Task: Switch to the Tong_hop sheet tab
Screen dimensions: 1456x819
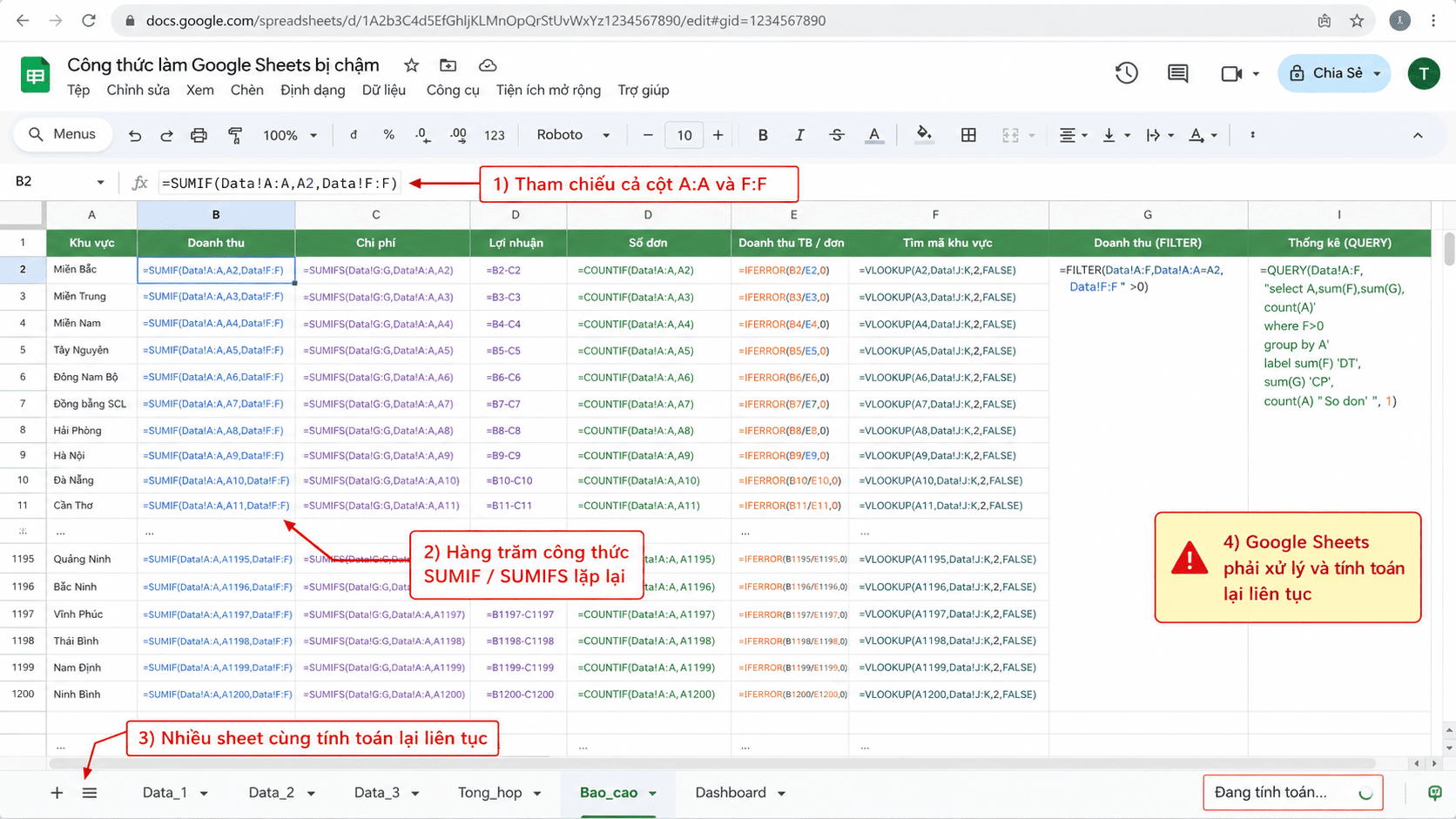Action: click(x=490, y=793)
